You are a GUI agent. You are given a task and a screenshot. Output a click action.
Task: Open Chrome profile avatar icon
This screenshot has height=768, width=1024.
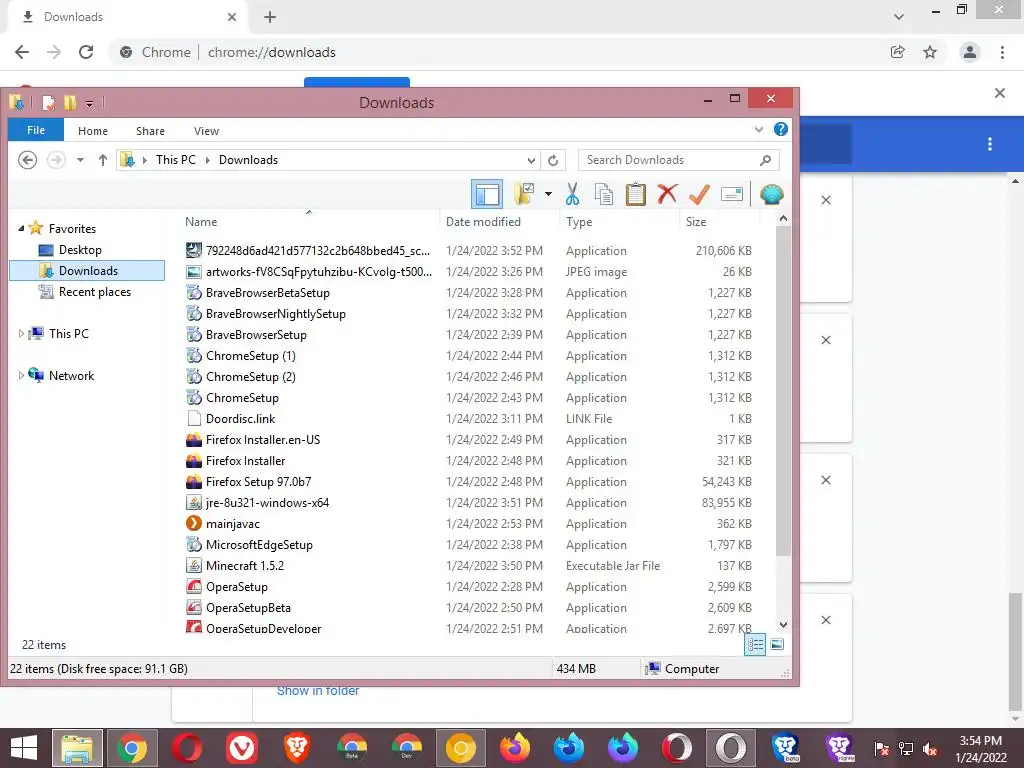click(x=970, y=52)
